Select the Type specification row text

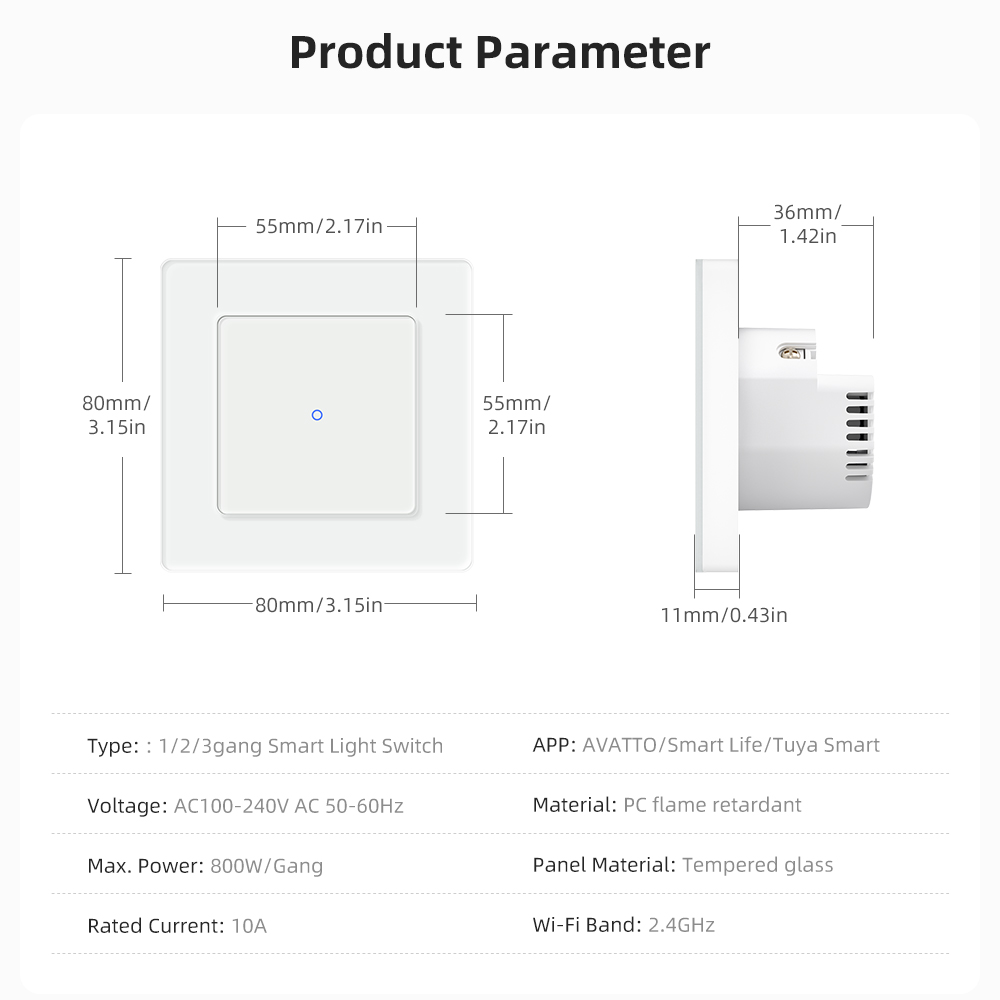point(265,746)
